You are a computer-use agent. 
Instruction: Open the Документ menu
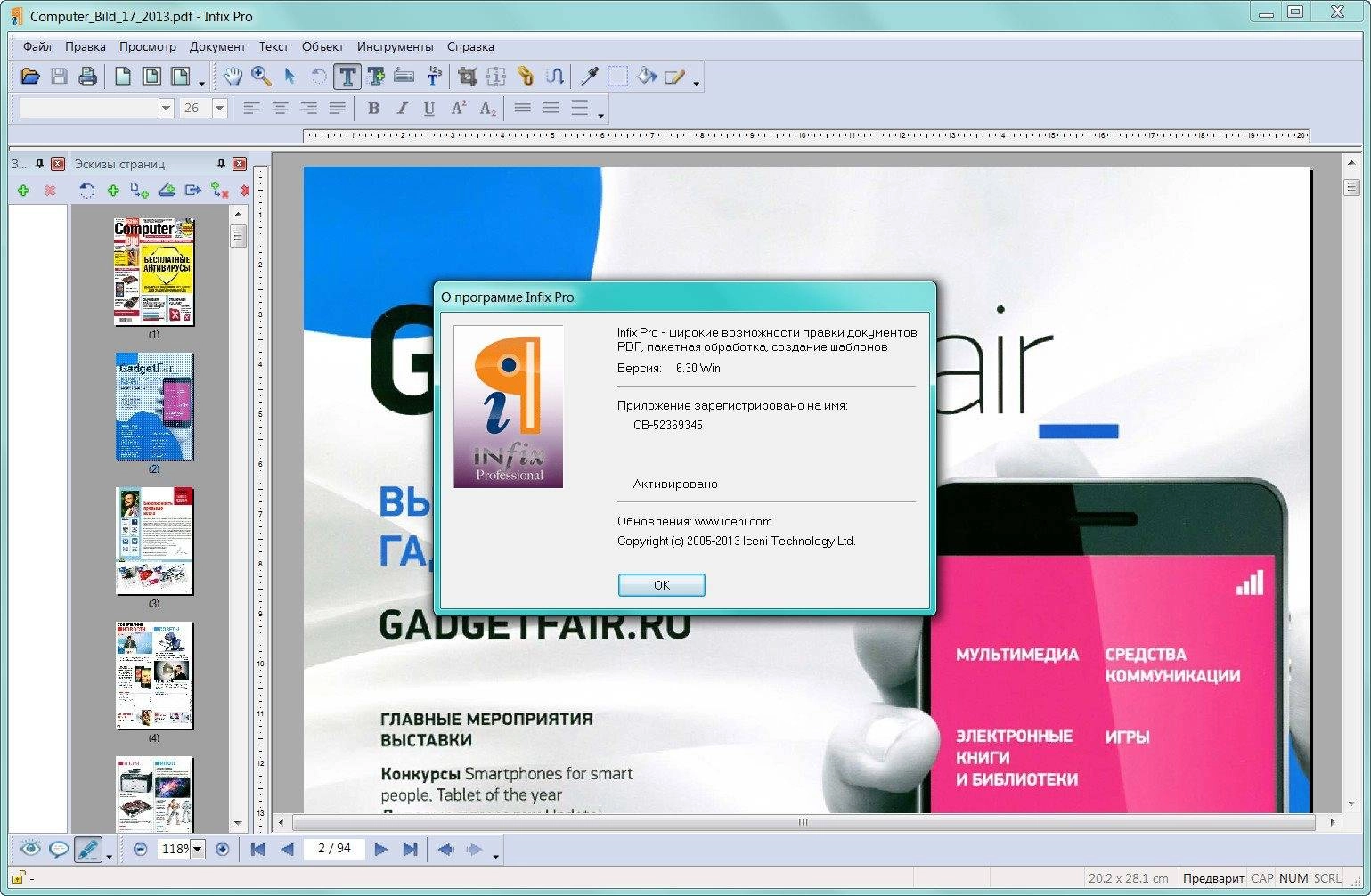tap(217, 46)
